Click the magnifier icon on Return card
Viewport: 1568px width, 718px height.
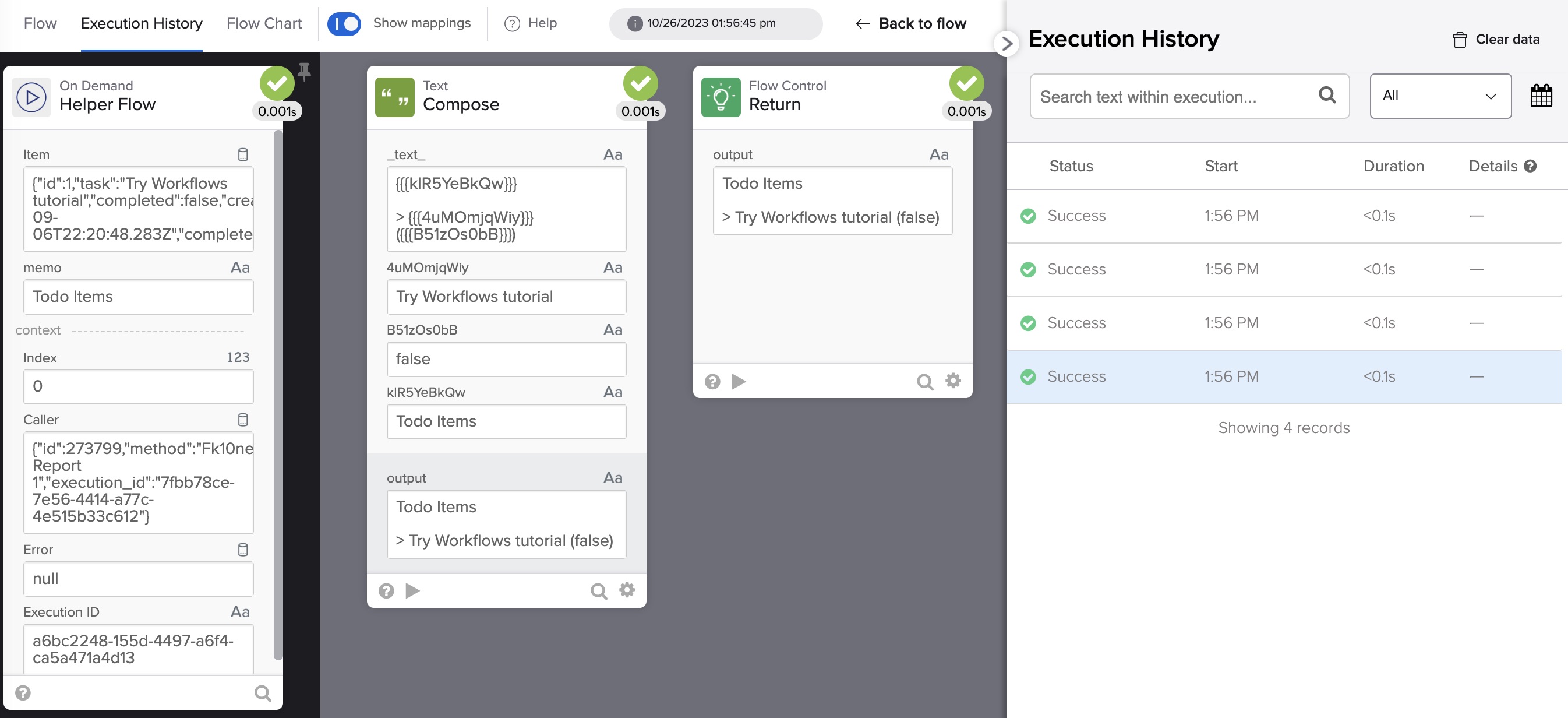click(924, 381)
